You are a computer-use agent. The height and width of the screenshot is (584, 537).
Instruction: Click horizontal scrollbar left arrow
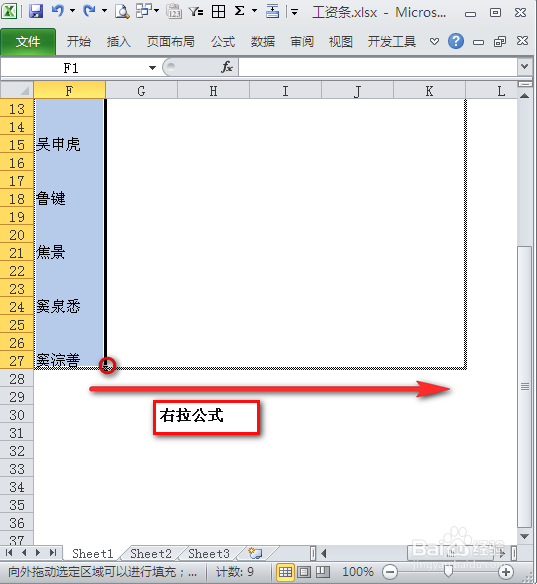[x=324, y=554]
